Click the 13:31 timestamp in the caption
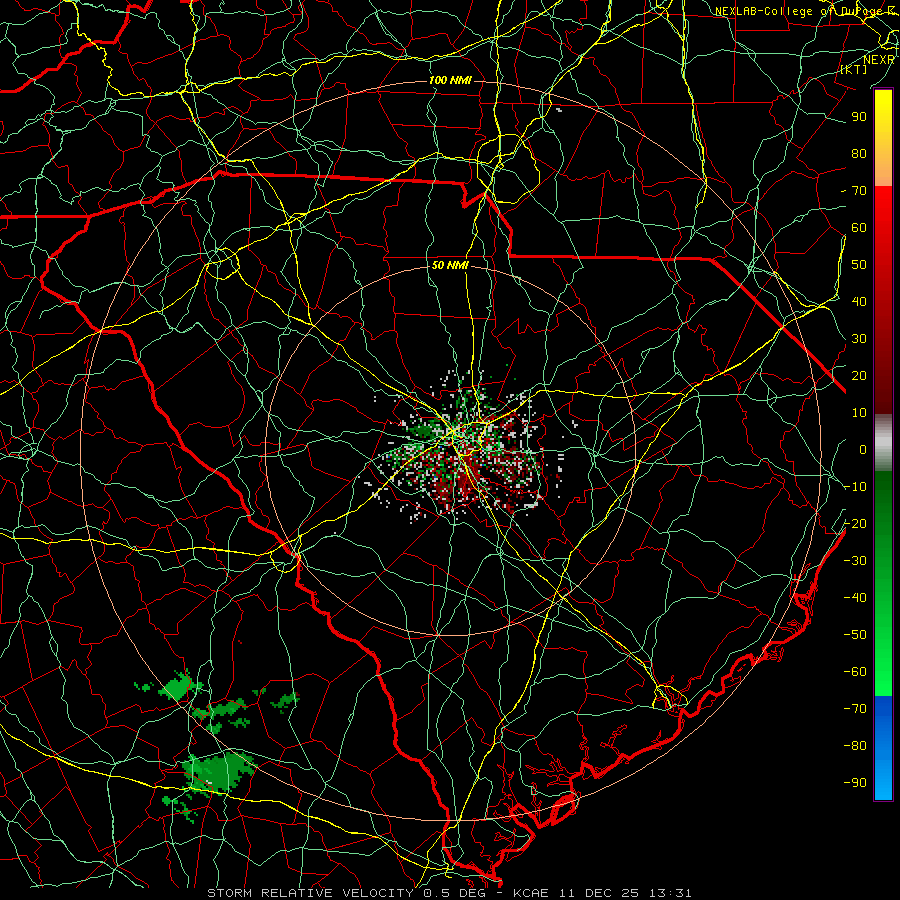This screenshot has height=900, width=900. pos(670,893)
